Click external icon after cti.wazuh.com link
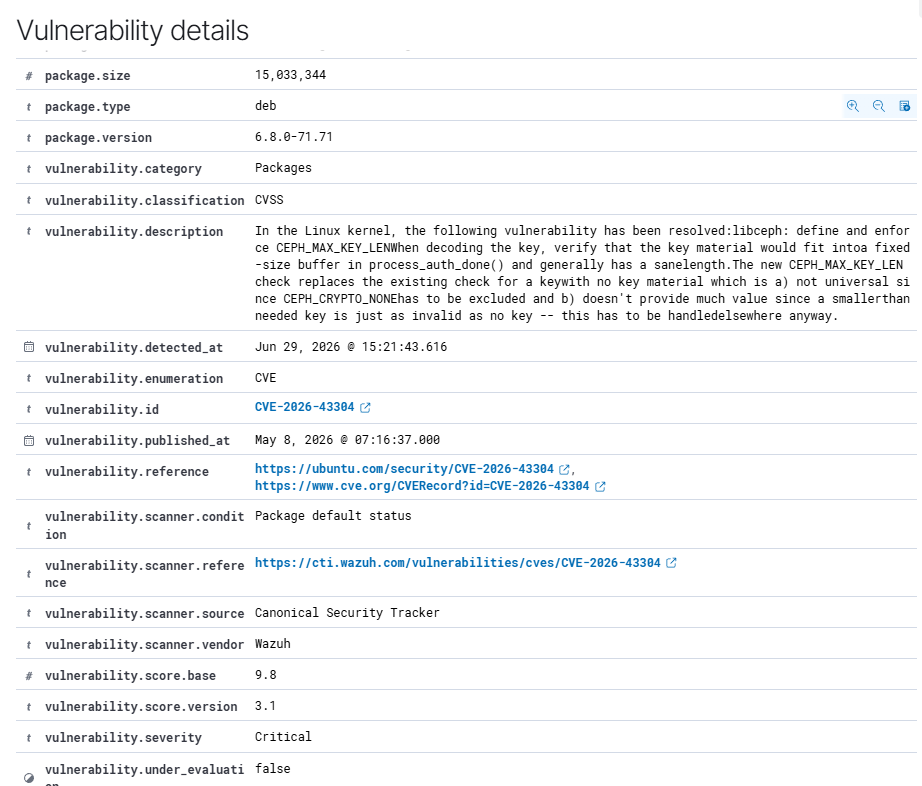Image resolution: width=922 pixels, height=786 pixels. [671, 563]
